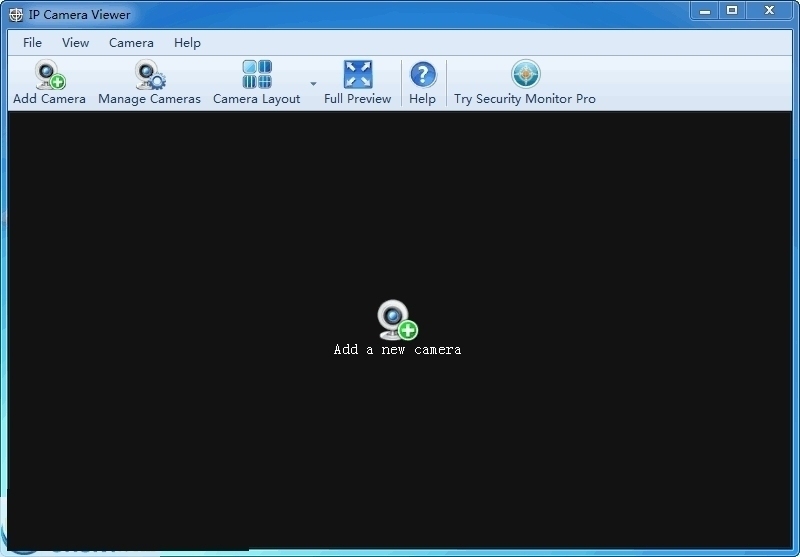This screenshot has height=557, width=800.
Task: Open the Camera menu
Action: point(131,43)
